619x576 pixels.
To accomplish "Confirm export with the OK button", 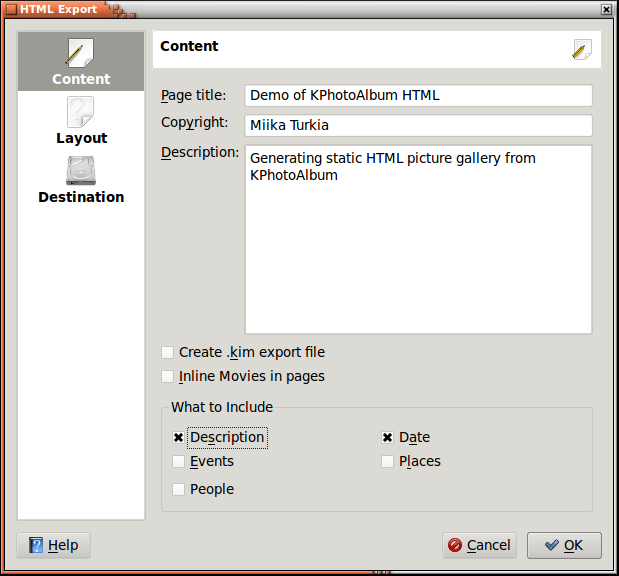I will (x=564, y=545).
